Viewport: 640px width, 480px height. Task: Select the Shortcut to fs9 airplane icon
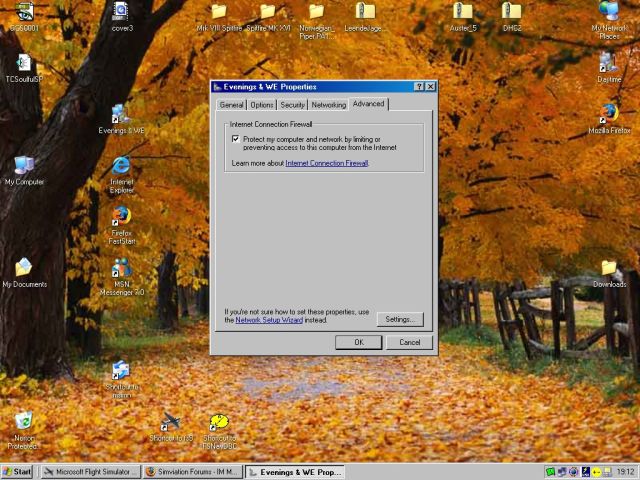[x=171, y=422]
